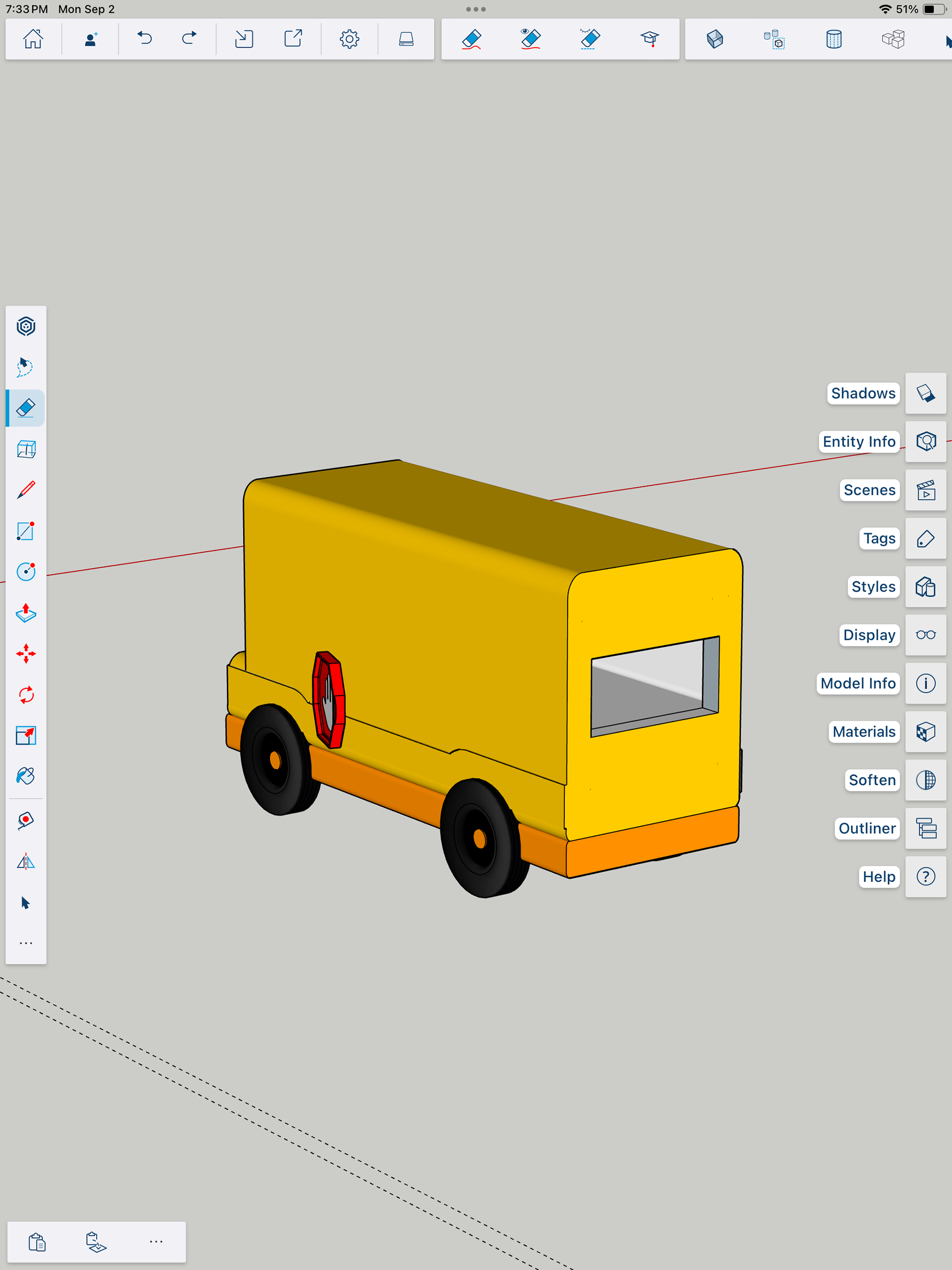Select the Eraser tool in left toolbar
This screenshot has height=1270, width=952.
click(26, 408)
